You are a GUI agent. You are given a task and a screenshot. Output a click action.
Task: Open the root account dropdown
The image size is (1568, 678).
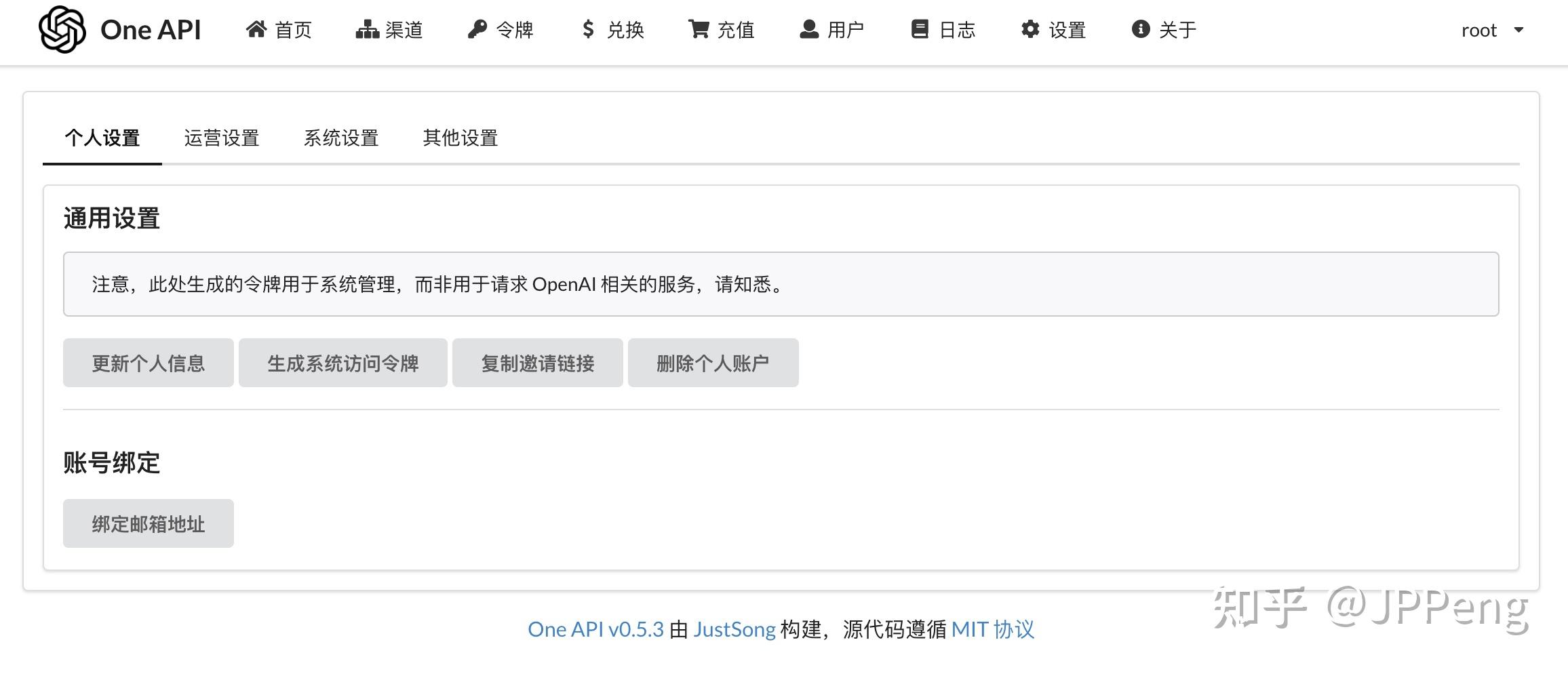click(1492, 30)
